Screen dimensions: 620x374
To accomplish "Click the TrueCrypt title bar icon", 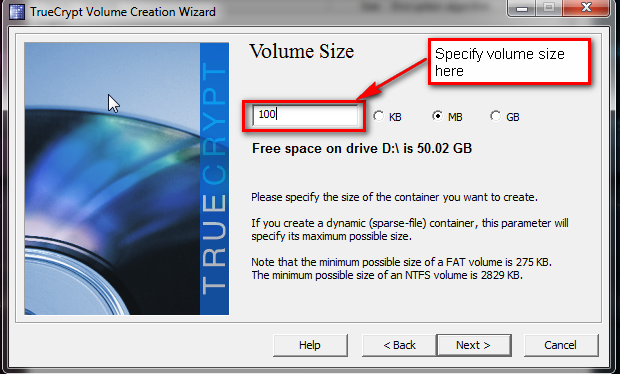I will [17, 12].
